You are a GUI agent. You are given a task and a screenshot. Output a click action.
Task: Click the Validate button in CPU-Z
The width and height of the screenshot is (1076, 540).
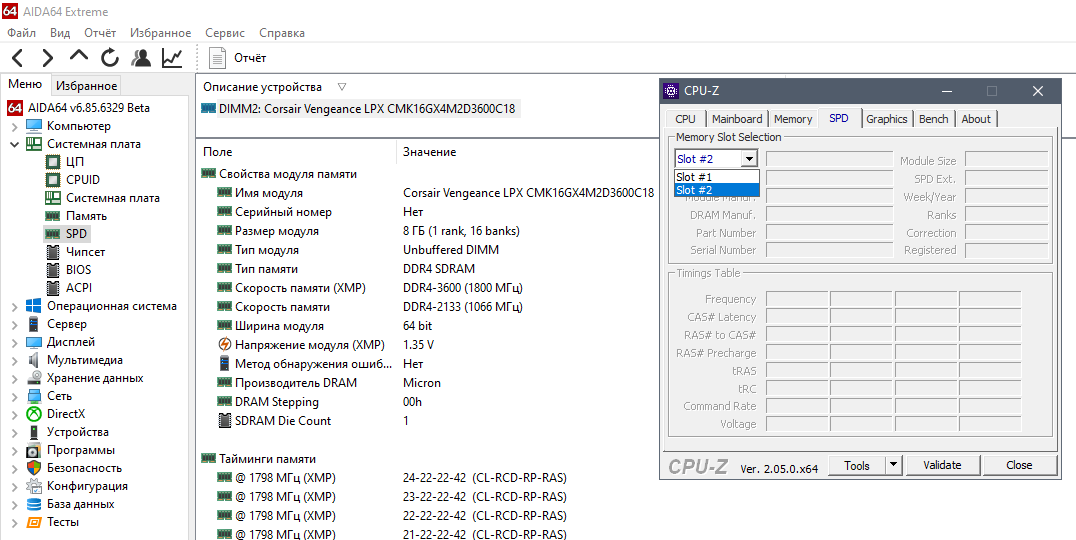point(942,465)
